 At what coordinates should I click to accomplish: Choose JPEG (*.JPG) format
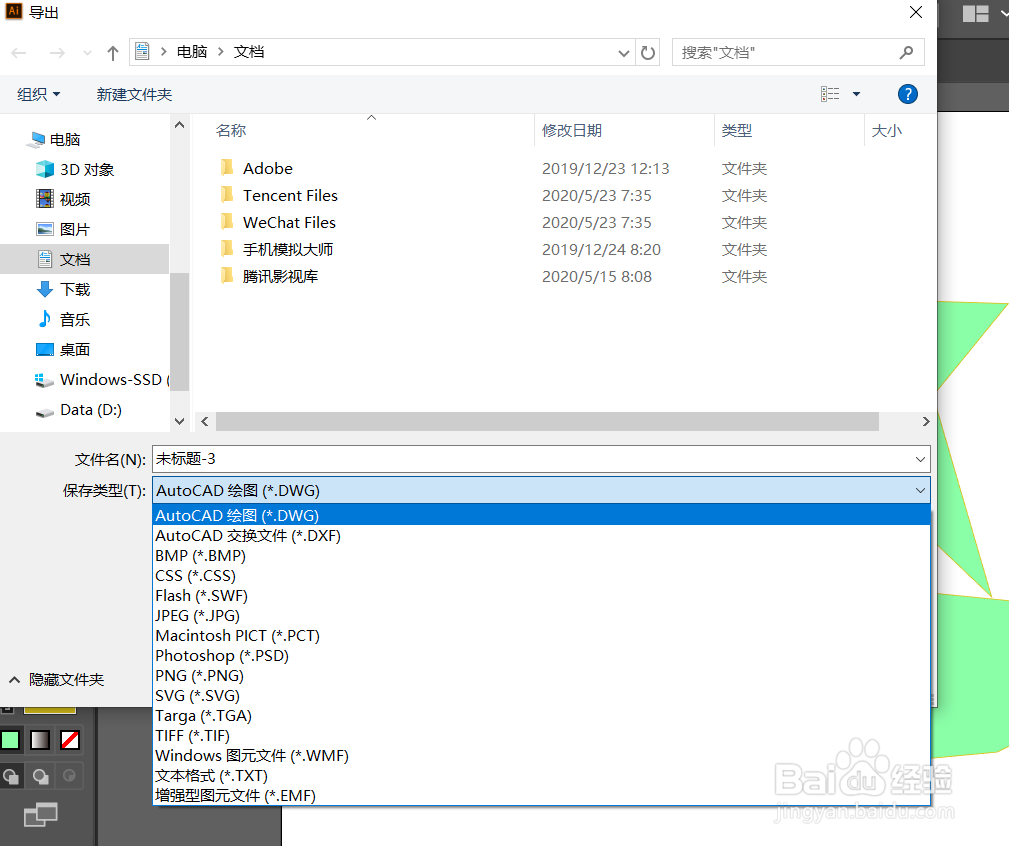pyautogui.click(x=542, y=616)
